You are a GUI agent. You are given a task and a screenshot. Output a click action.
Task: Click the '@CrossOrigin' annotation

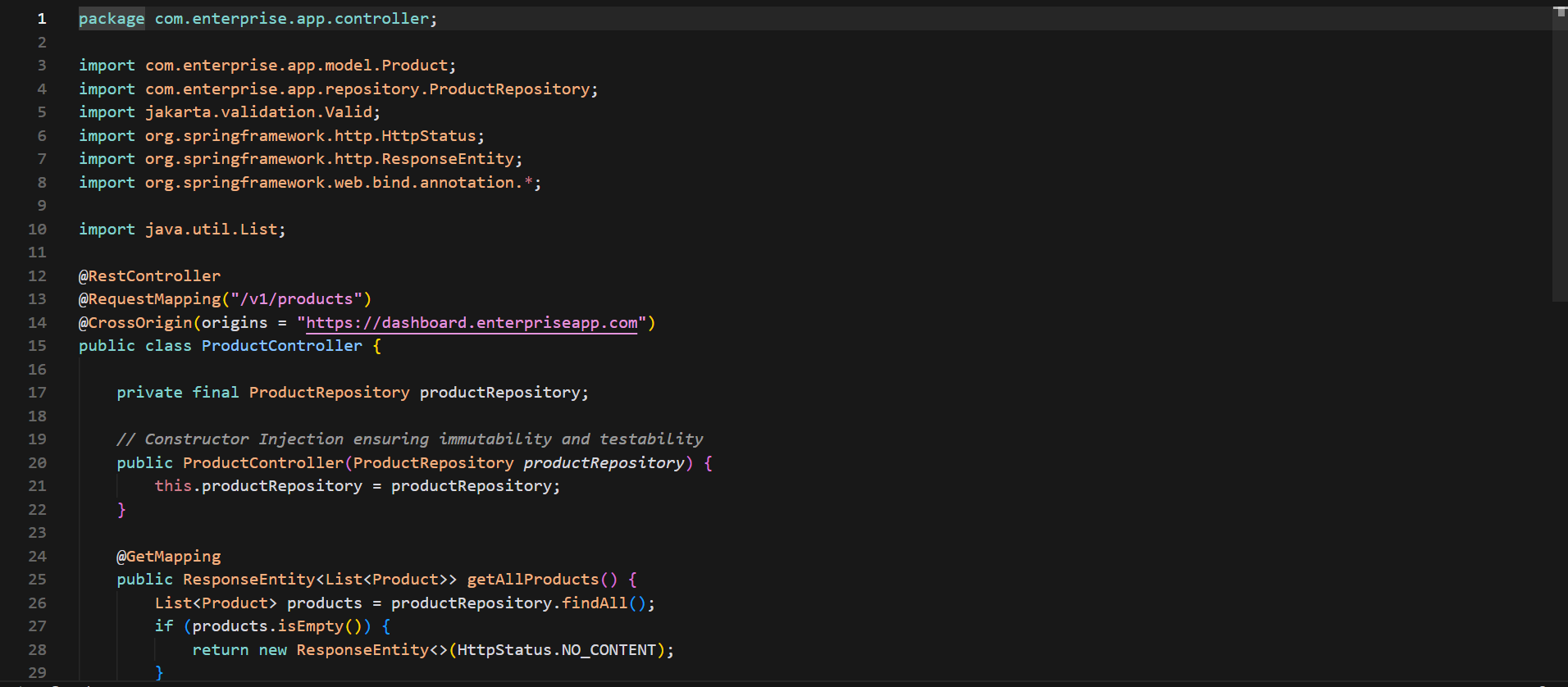135,323
